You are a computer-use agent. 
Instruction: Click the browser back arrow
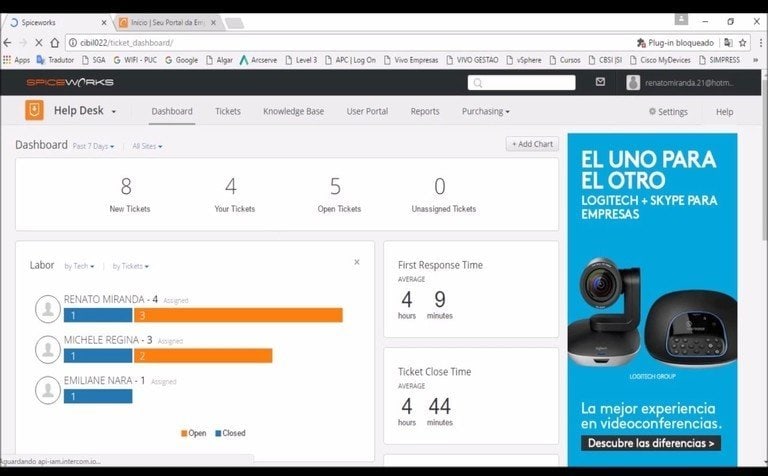point(7,43)
